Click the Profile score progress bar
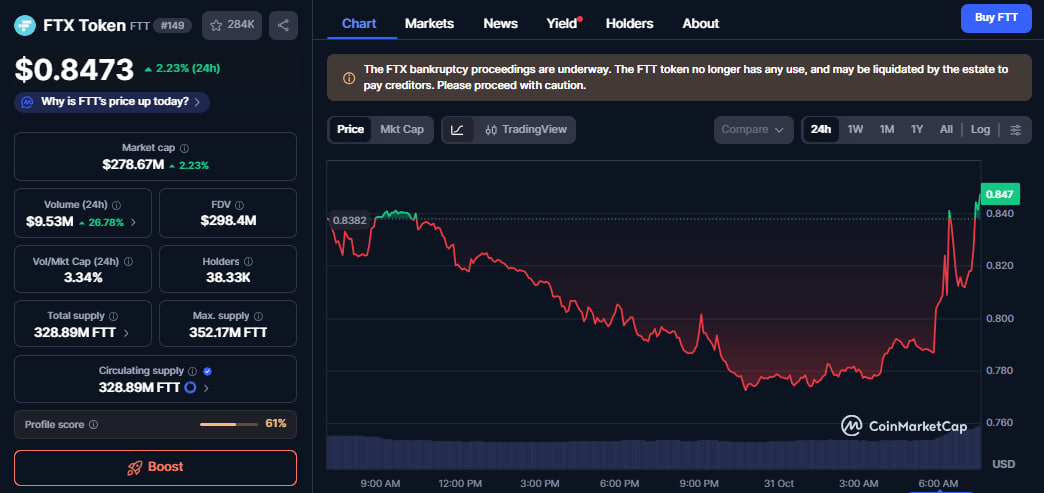The height and width of the screenshot is (493, 1044). click(x=228, y=424)
